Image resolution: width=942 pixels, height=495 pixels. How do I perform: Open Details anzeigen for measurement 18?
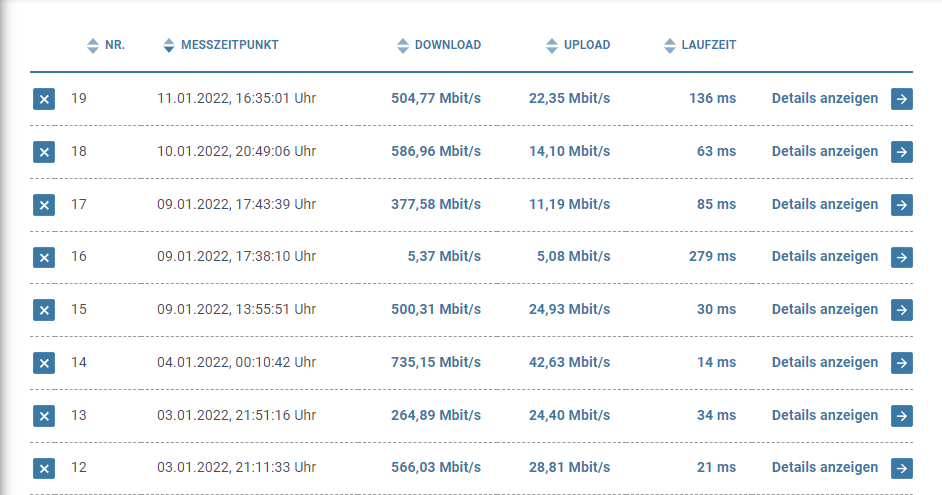coord(825,151)
